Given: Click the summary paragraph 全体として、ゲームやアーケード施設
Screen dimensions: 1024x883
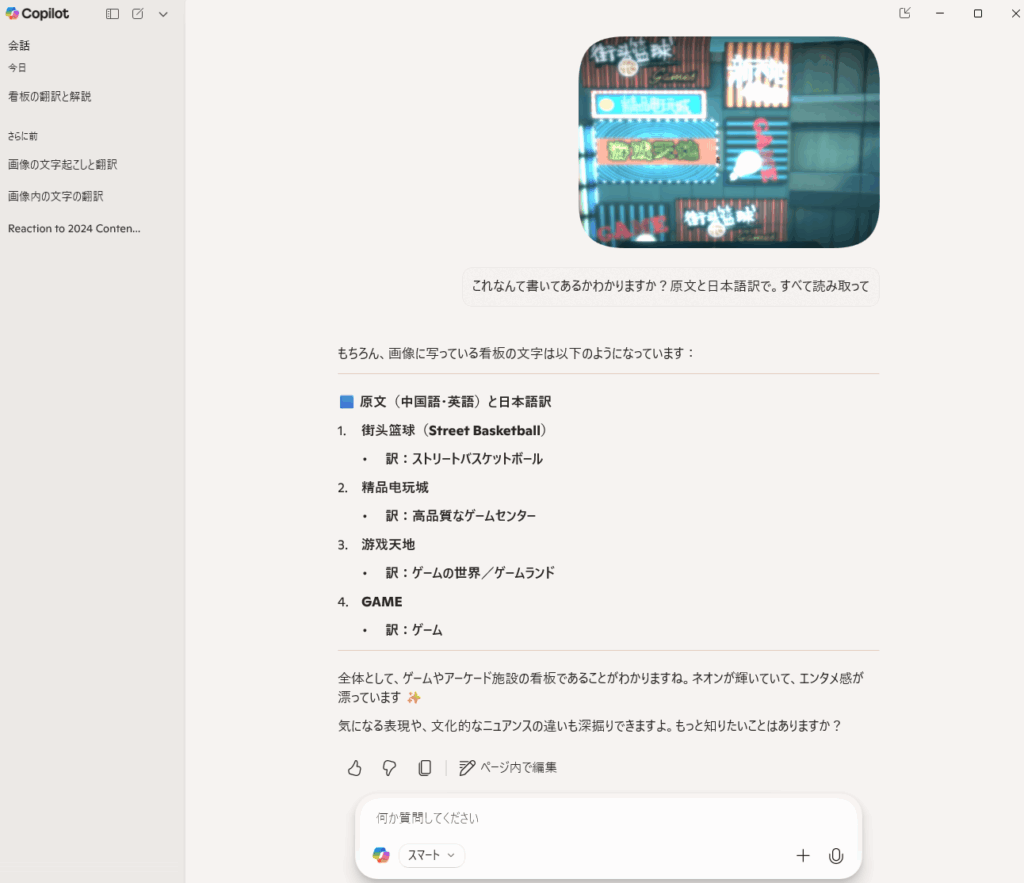Looking at the screenshot, I should [x=601, y=688].
